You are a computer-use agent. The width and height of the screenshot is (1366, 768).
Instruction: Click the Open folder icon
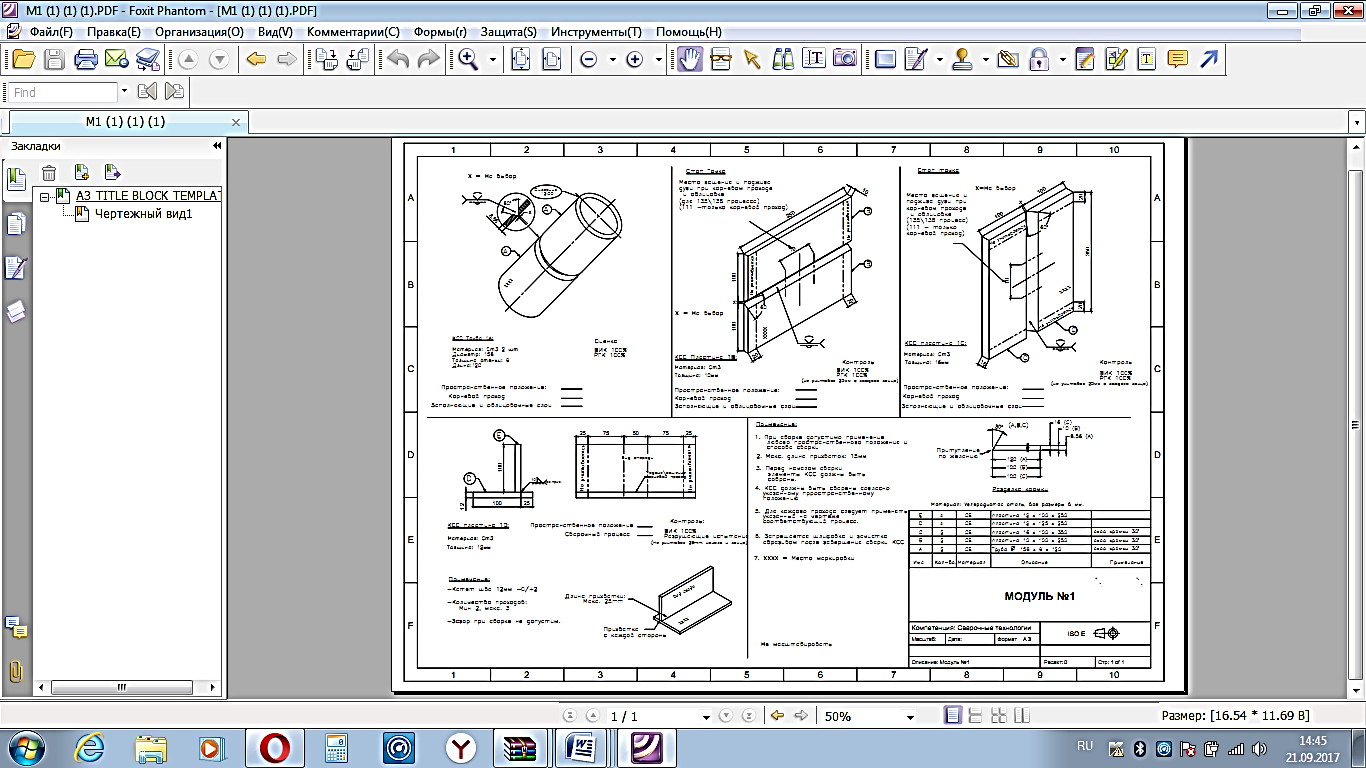coord(23,59)
